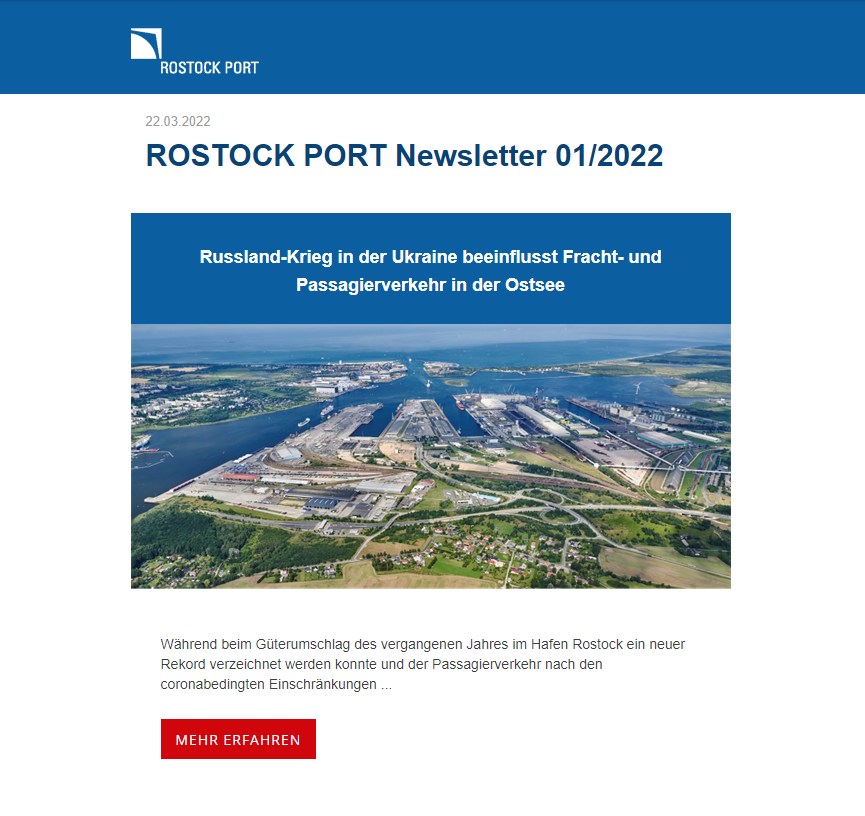This screenshot has width=865, height=816.
Task: Click the Rostock Port logo
Action: tap(195, 51)
